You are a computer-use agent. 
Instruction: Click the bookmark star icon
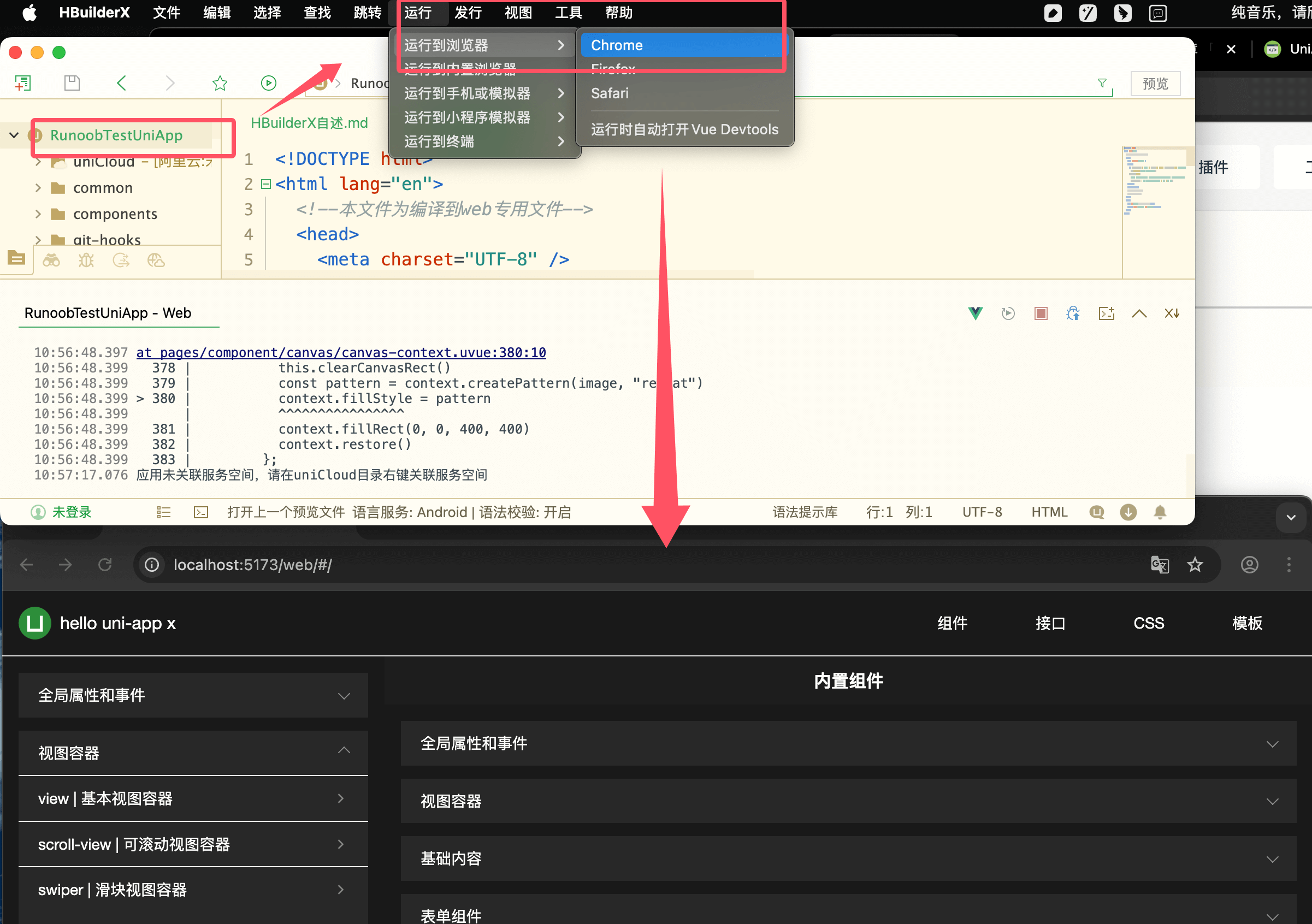coord(220,84)
